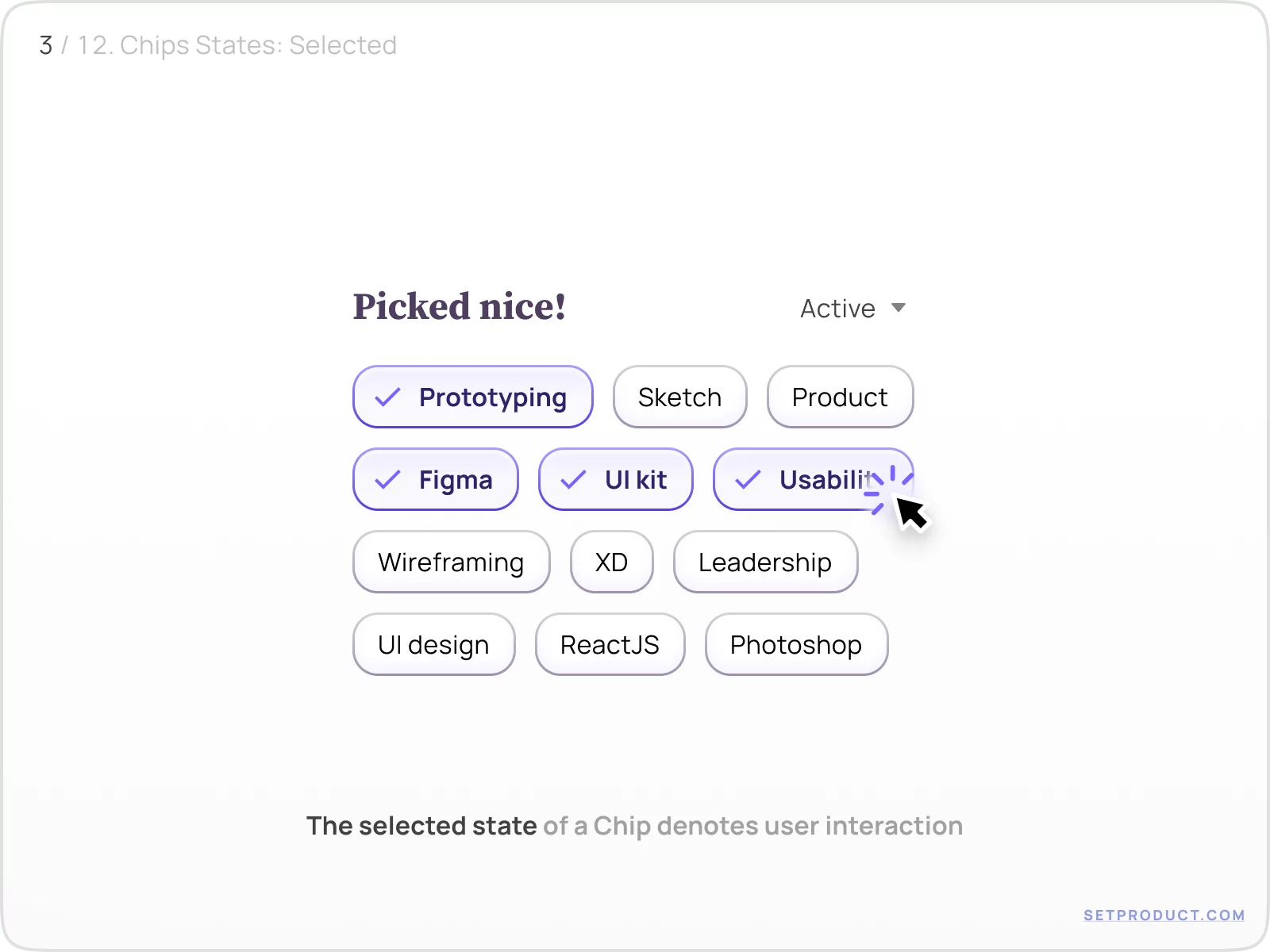Viewport: 1270px width, 952px height.
Task: Select the Sketch chip
Action: (x=679, y=397)
